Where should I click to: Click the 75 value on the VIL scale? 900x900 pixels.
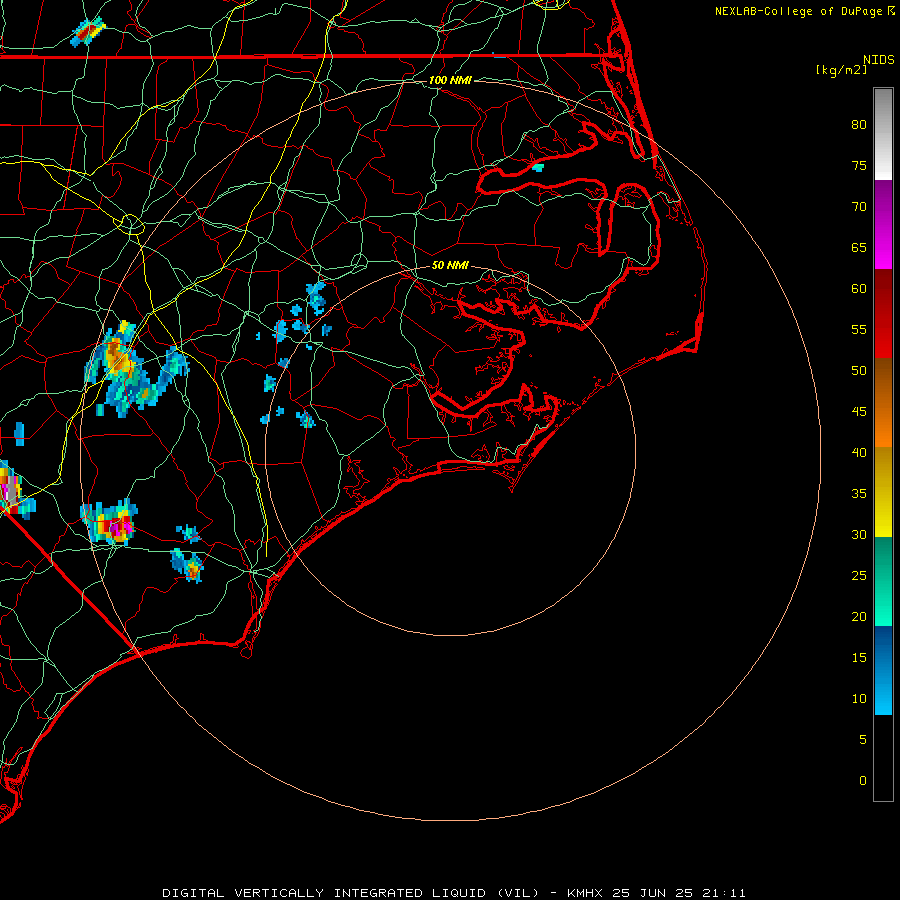(x=859, y=166)
